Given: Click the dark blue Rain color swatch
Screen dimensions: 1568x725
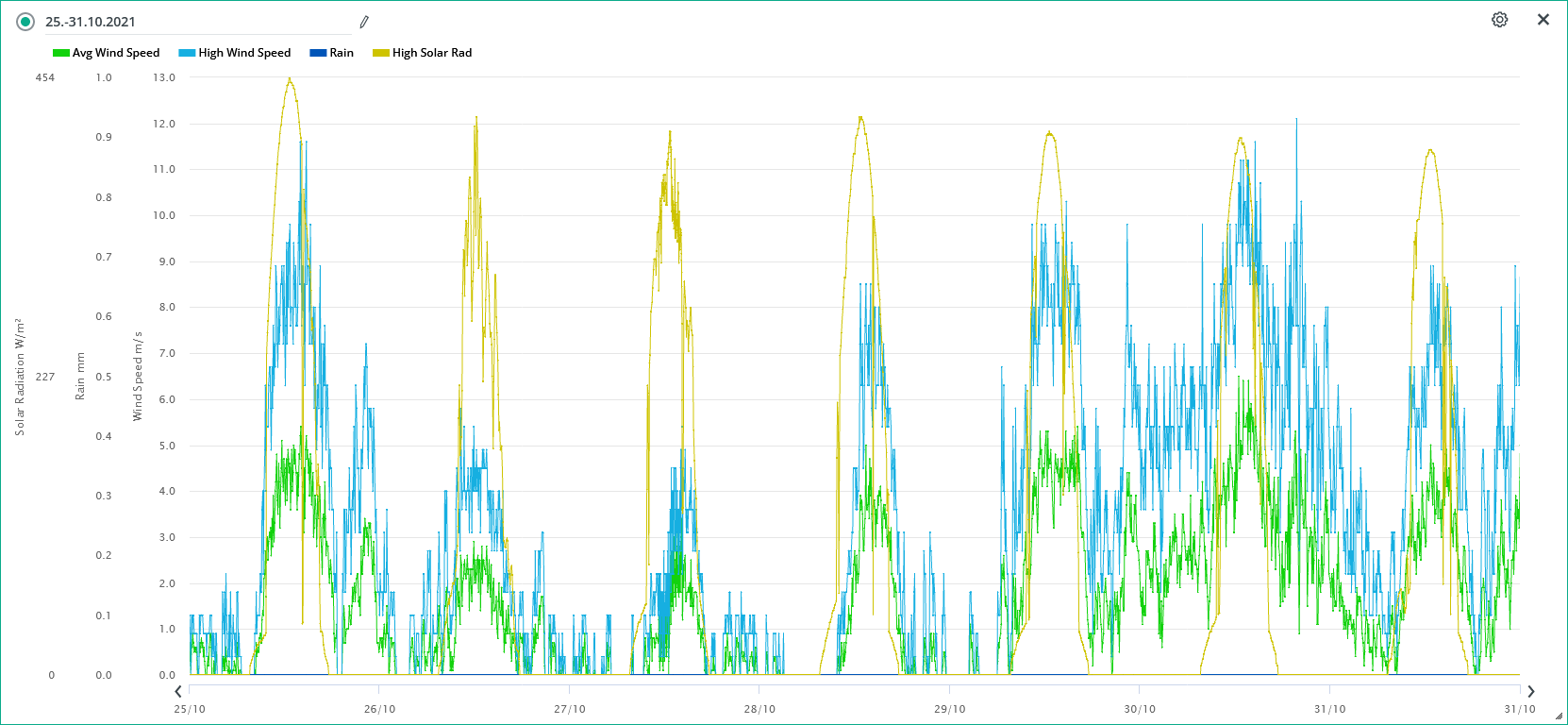Looking at the screenshot, I should point(318,53).
